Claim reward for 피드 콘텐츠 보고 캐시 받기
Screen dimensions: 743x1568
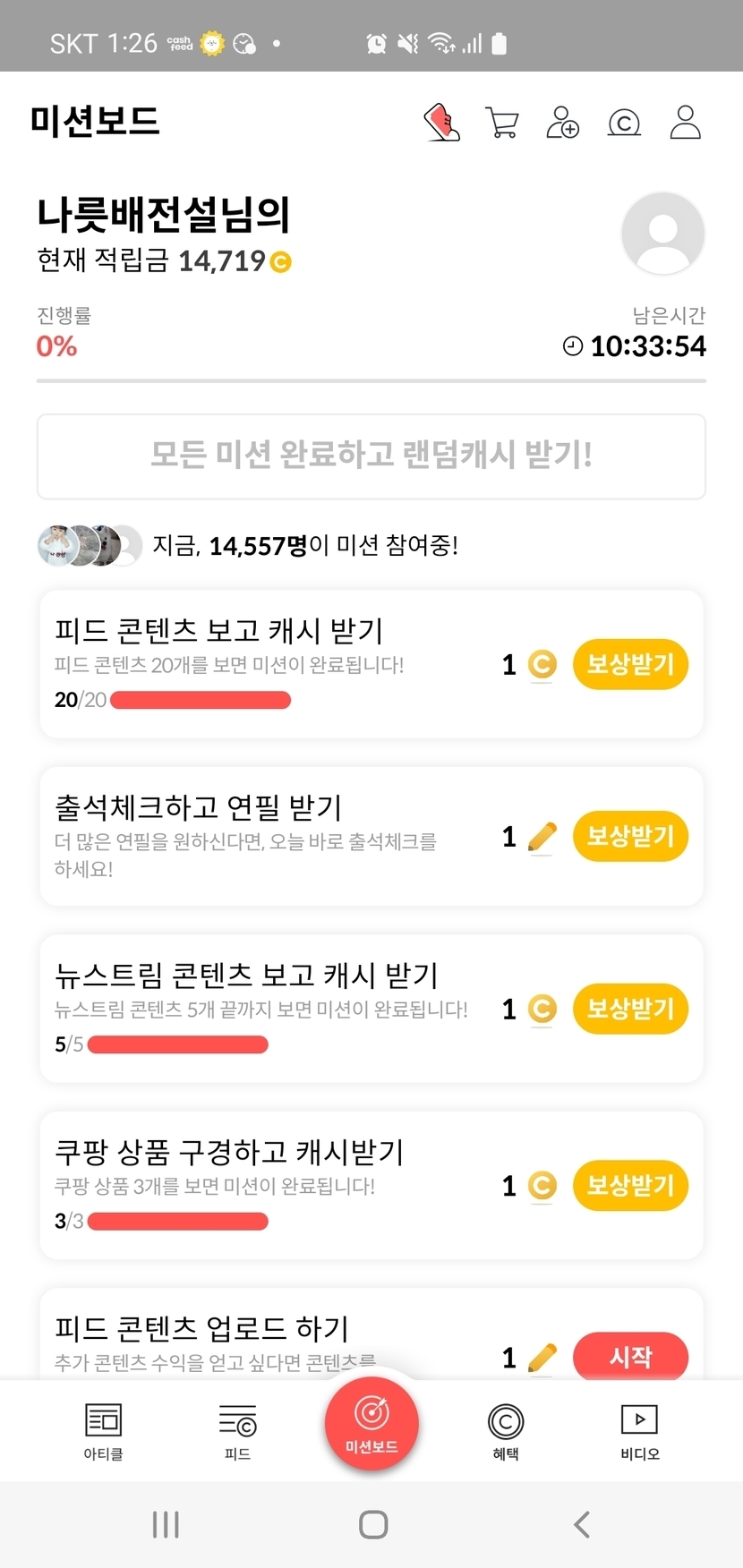630,664
